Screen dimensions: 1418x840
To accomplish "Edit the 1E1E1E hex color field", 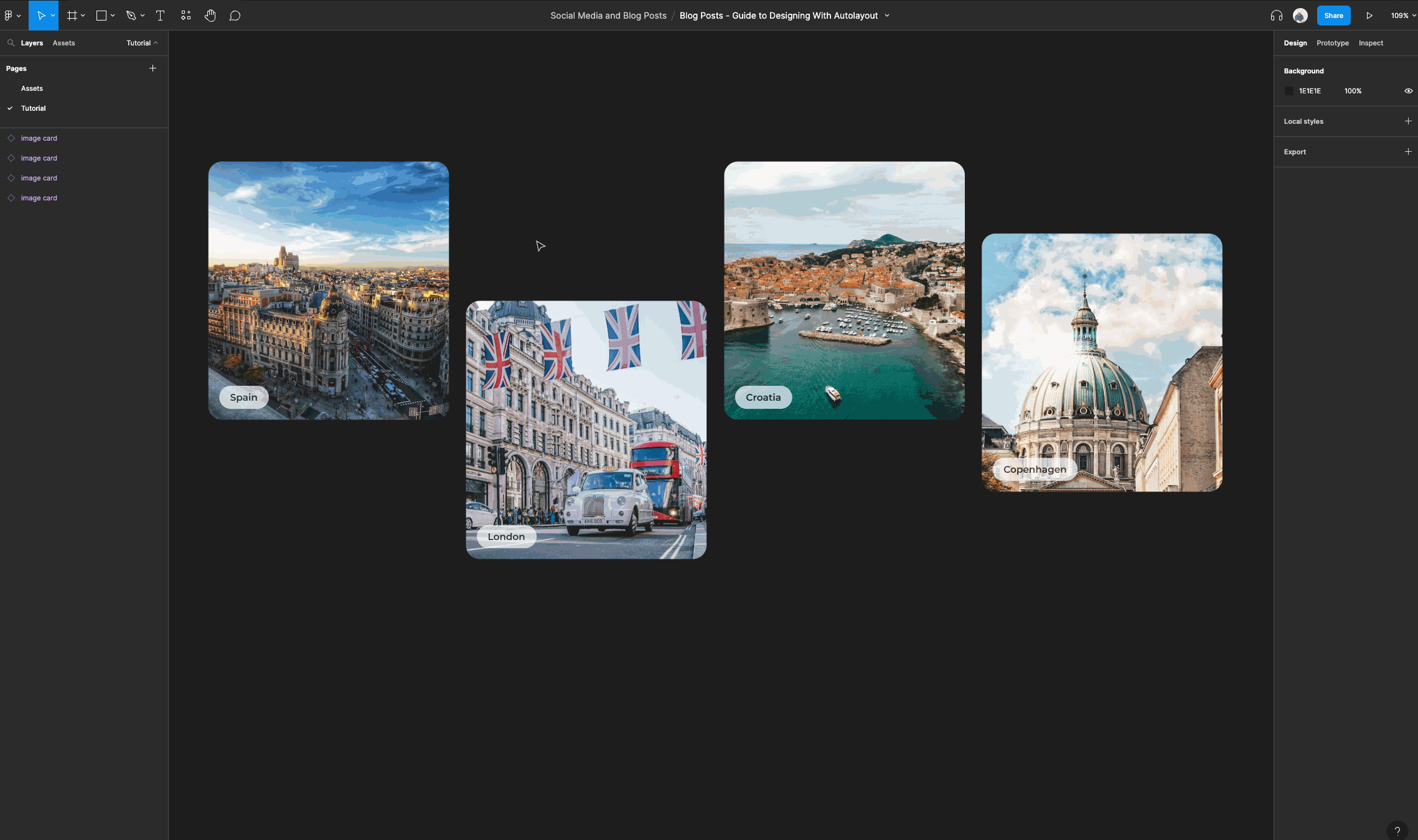I will (x=1310, y=91).
